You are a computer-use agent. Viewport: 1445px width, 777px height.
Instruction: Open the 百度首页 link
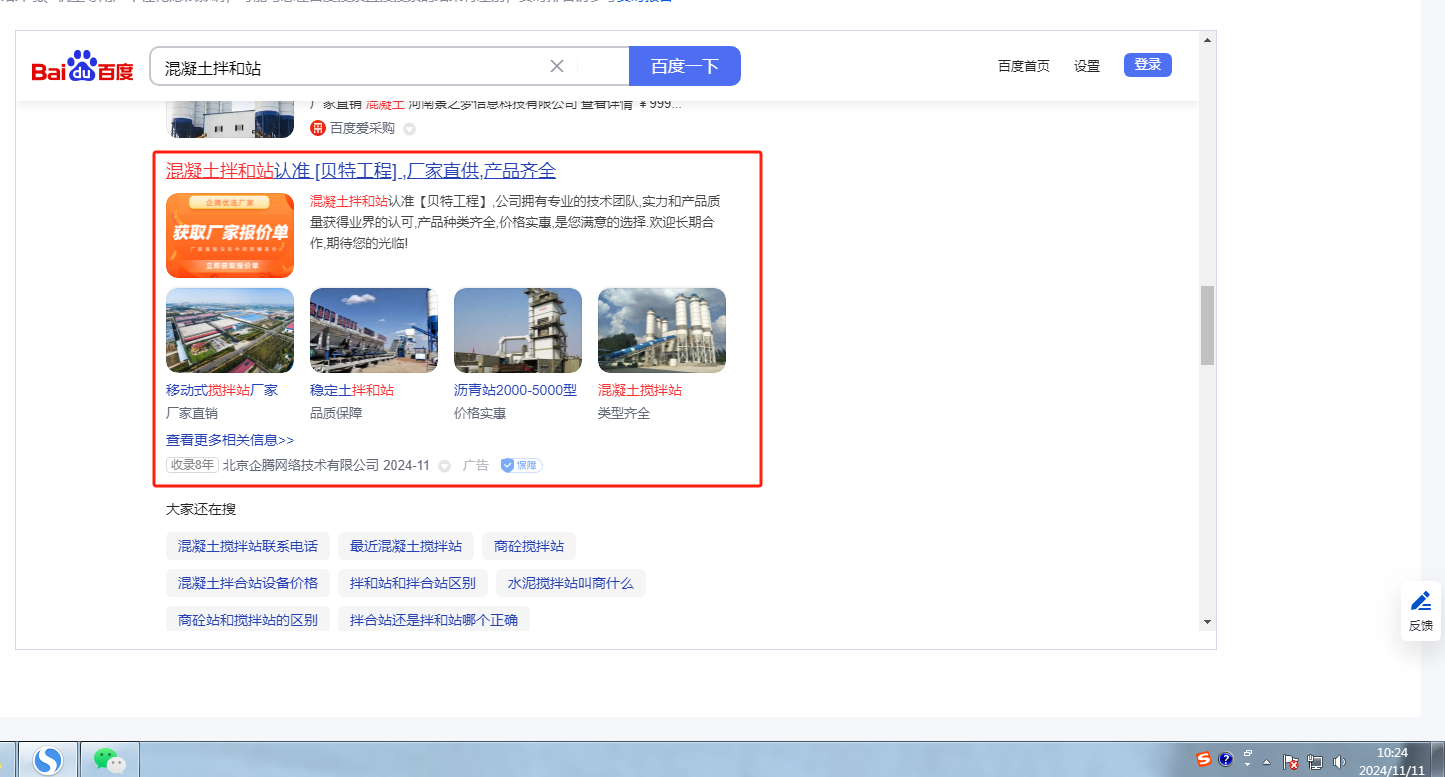tap(1024, 66)
